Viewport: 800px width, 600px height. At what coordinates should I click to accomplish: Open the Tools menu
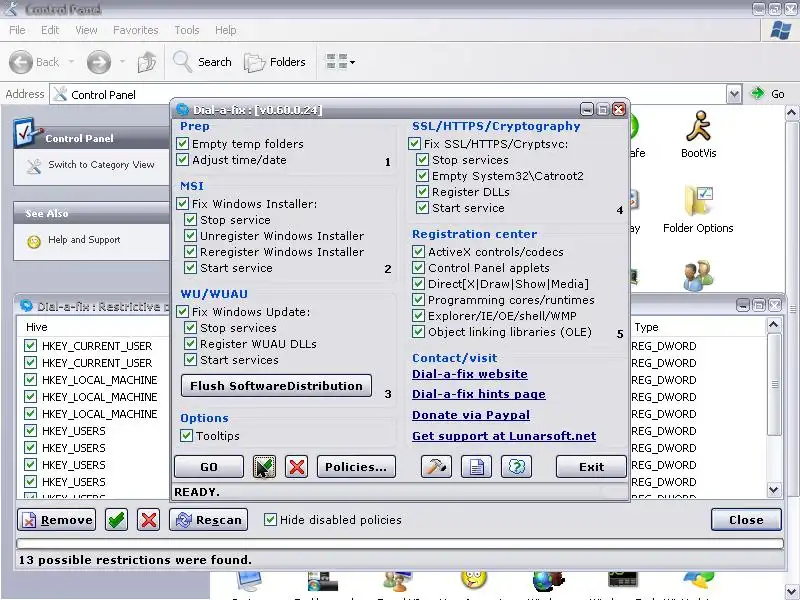tap(187, 30)
